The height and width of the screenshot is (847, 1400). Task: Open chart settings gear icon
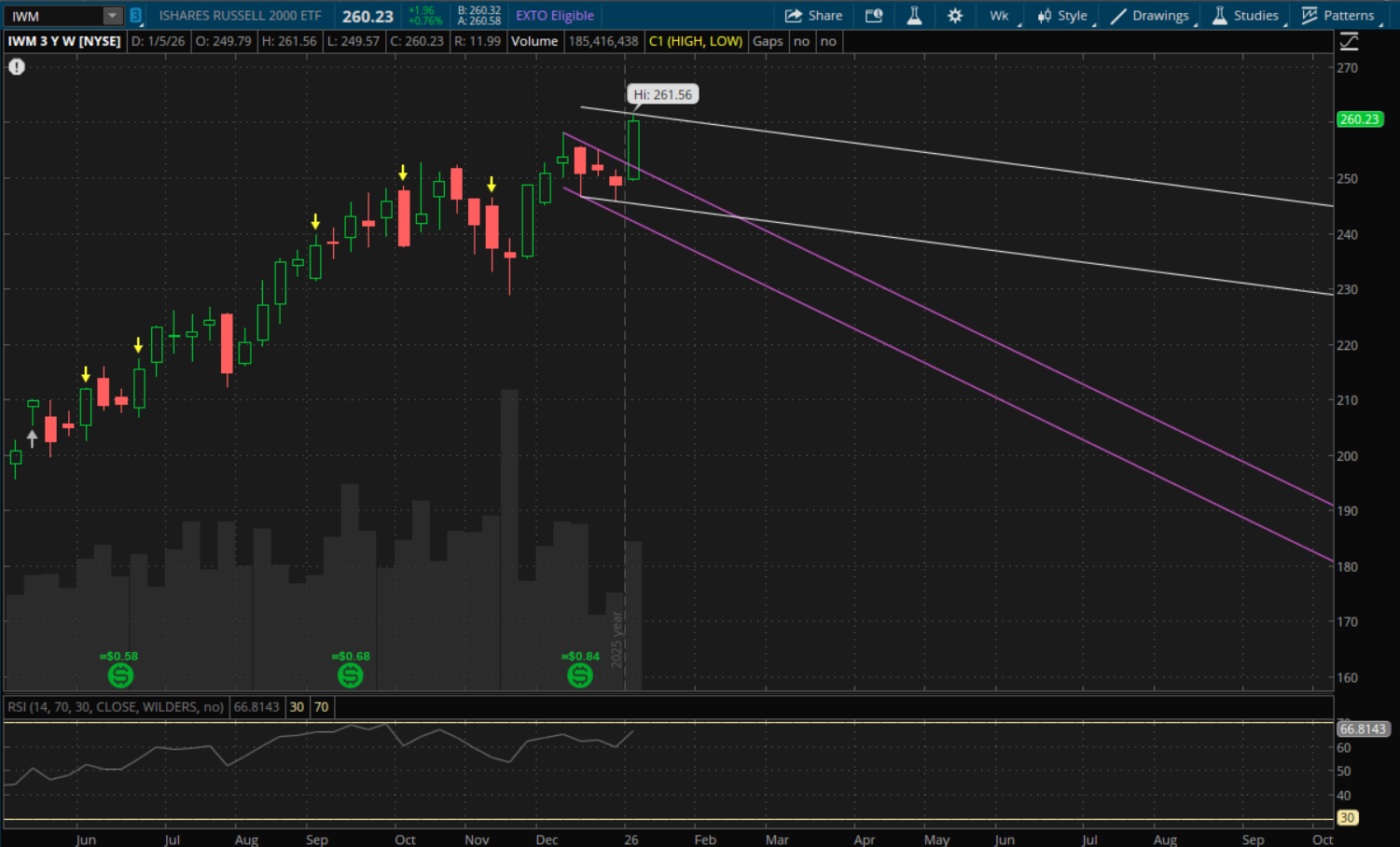pyautogui.click(x=955, y=16)
